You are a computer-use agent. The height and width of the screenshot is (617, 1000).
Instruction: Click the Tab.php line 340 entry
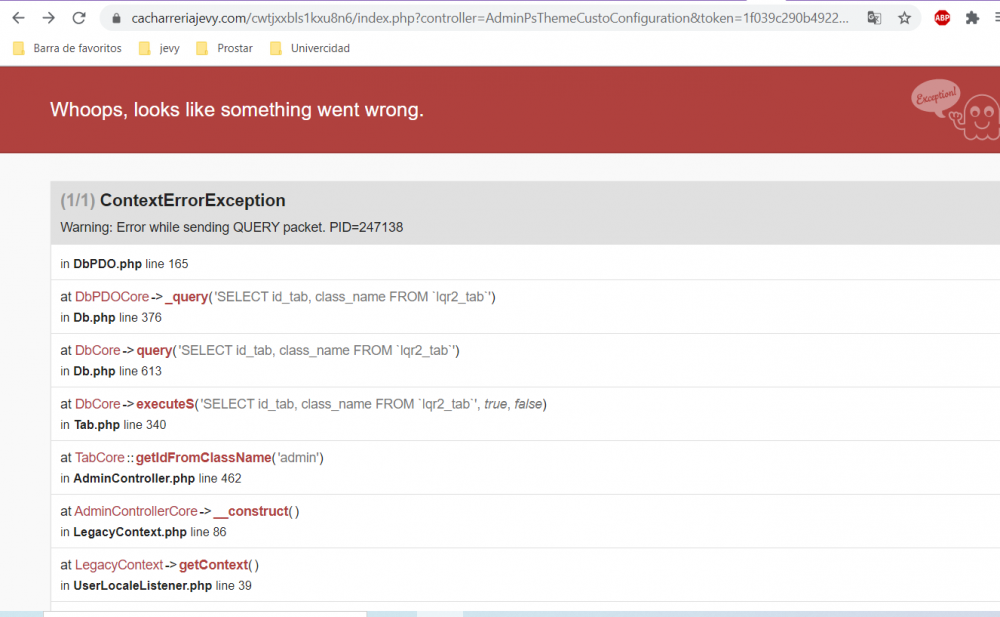114,424
